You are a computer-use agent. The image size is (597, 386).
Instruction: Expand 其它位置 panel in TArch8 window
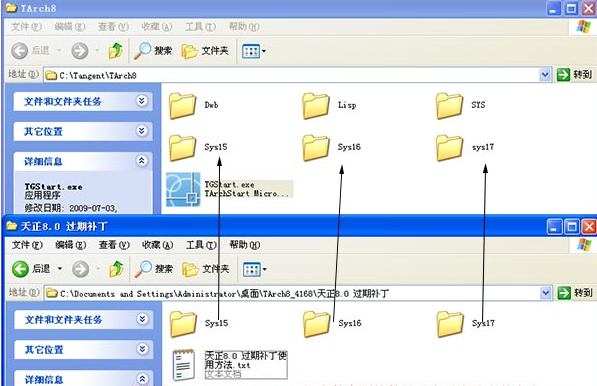(x=142, y=131)
